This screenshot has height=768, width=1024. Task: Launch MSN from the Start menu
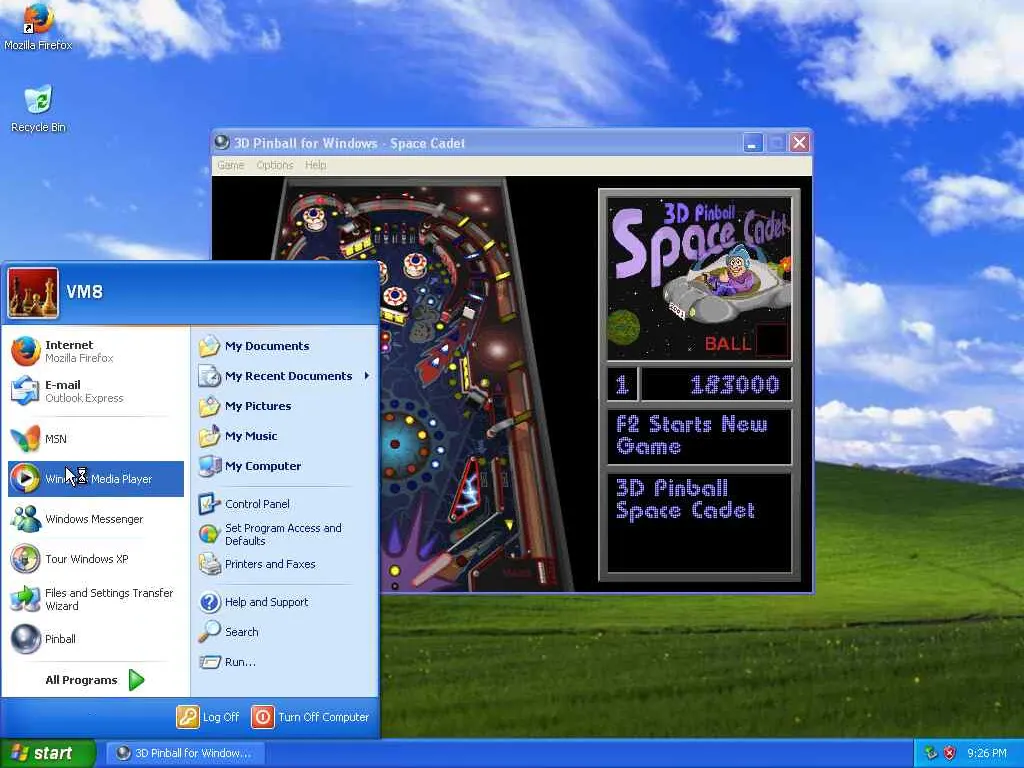[x=96, y=439]
